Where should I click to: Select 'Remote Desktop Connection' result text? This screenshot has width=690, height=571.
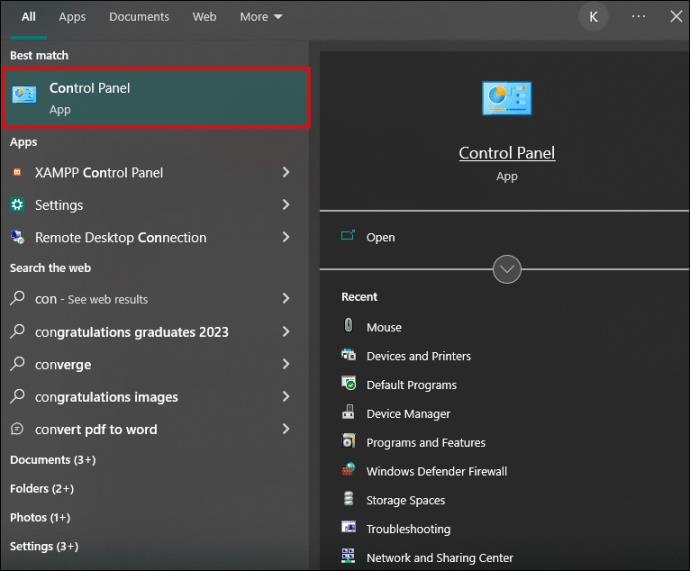pos(121,238)
